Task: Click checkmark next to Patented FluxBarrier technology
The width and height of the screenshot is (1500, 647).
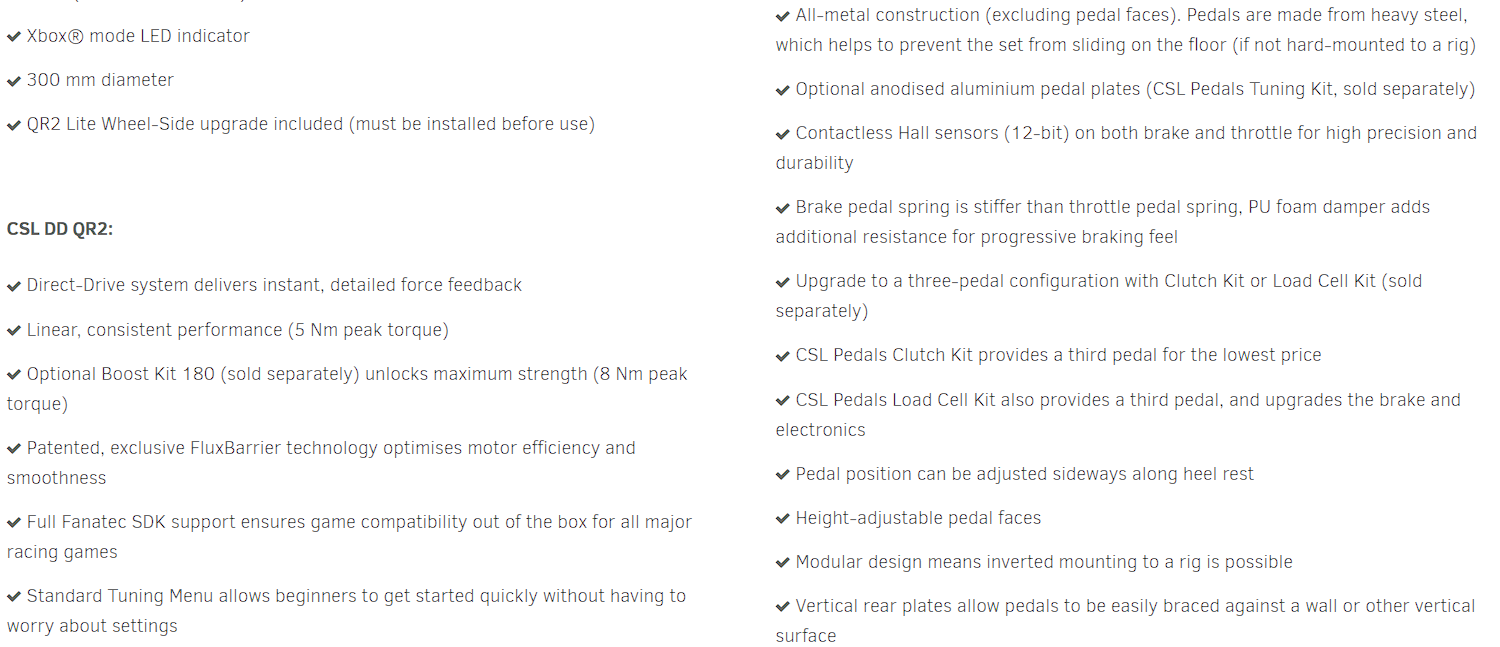Action: [x=14, y=449]
